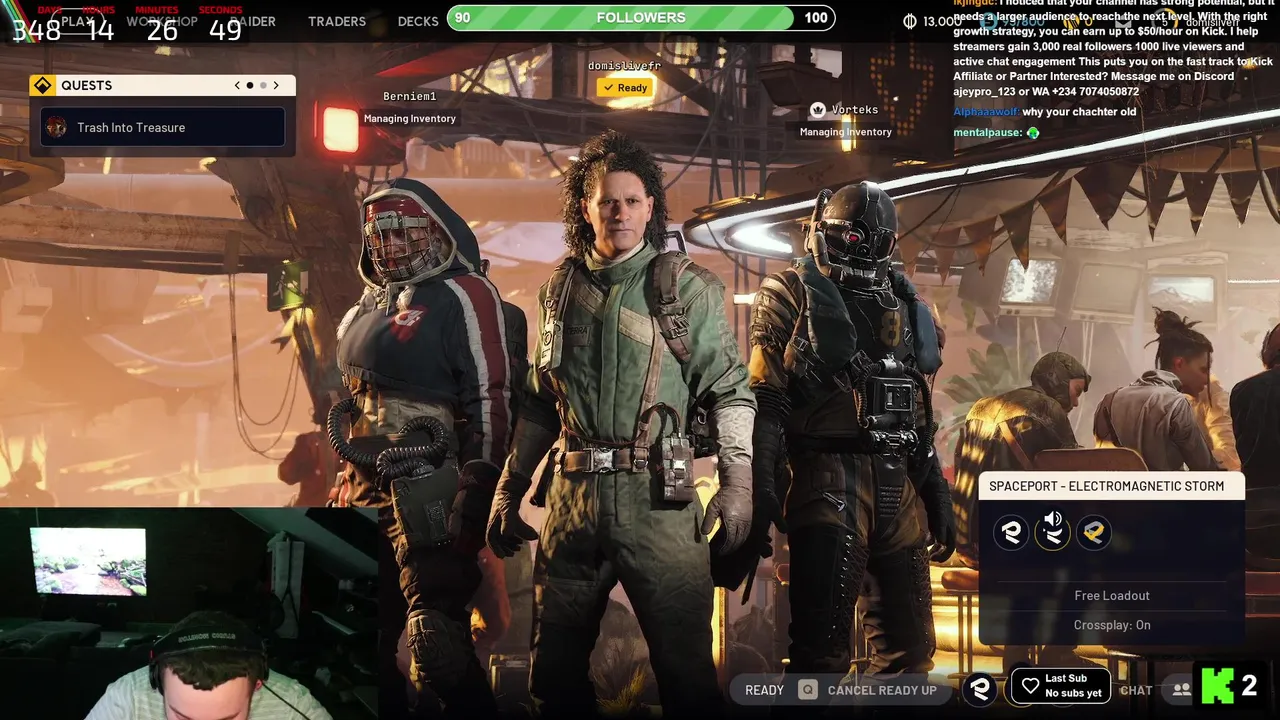Click Vorteks's Managing Inventory status label
This screenshot has width=1280, height=720.
[x=846, y=132]
